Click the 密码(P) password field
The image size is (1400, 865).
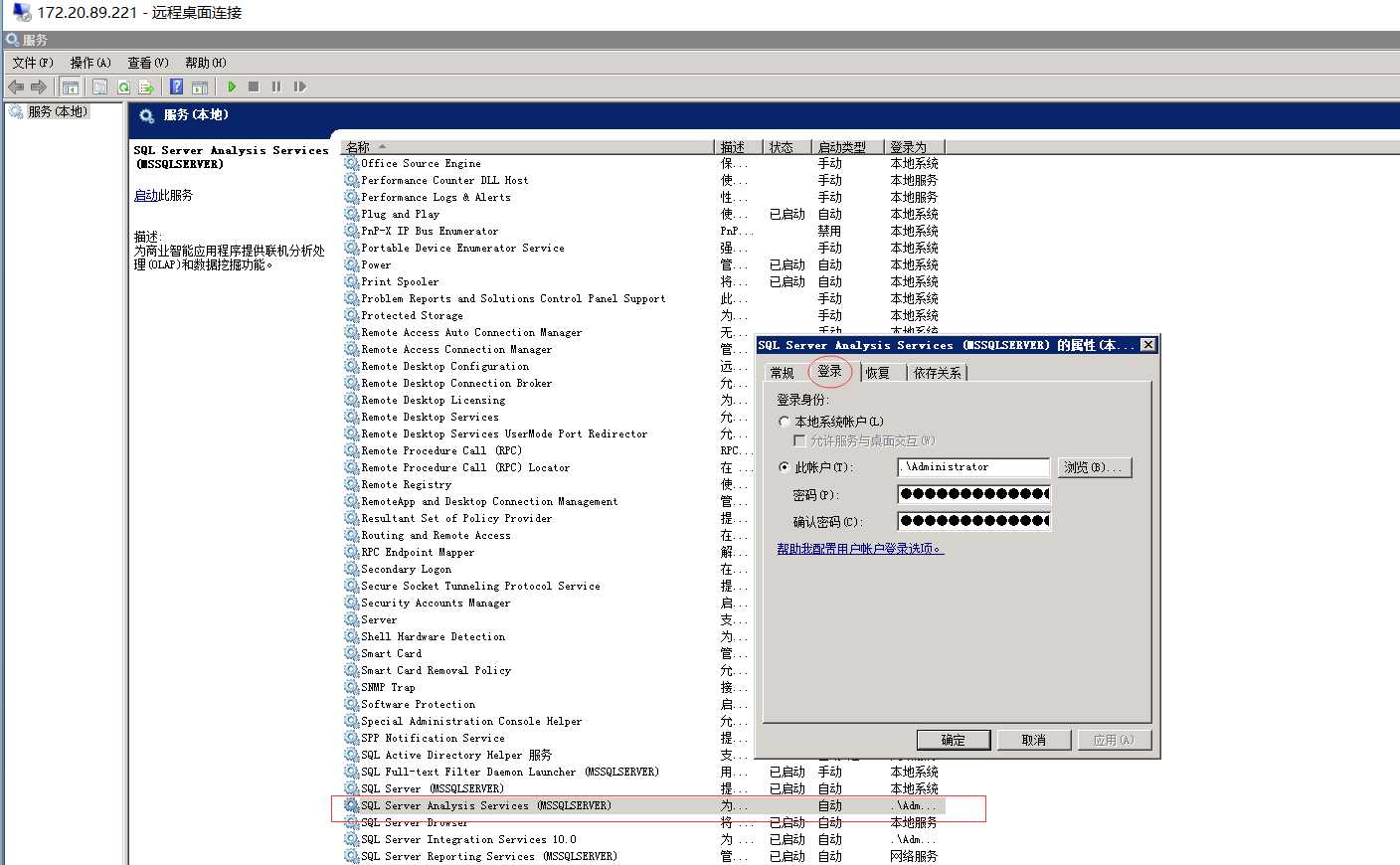(x=973, y=494)
